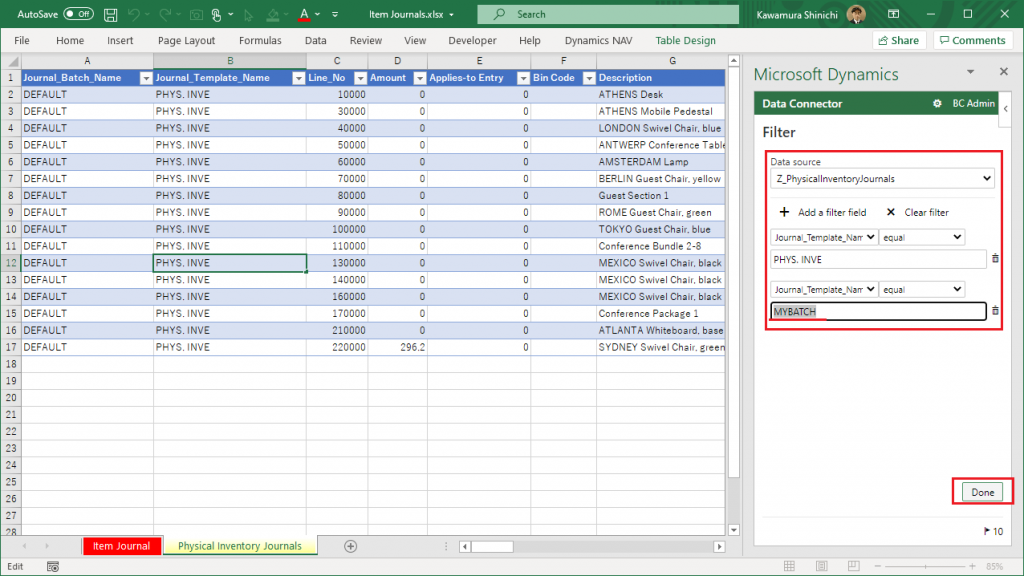
Task: Open the Data source Z_PhysicalInventoryJournals dropdown
Action: [x=882, y=178]
